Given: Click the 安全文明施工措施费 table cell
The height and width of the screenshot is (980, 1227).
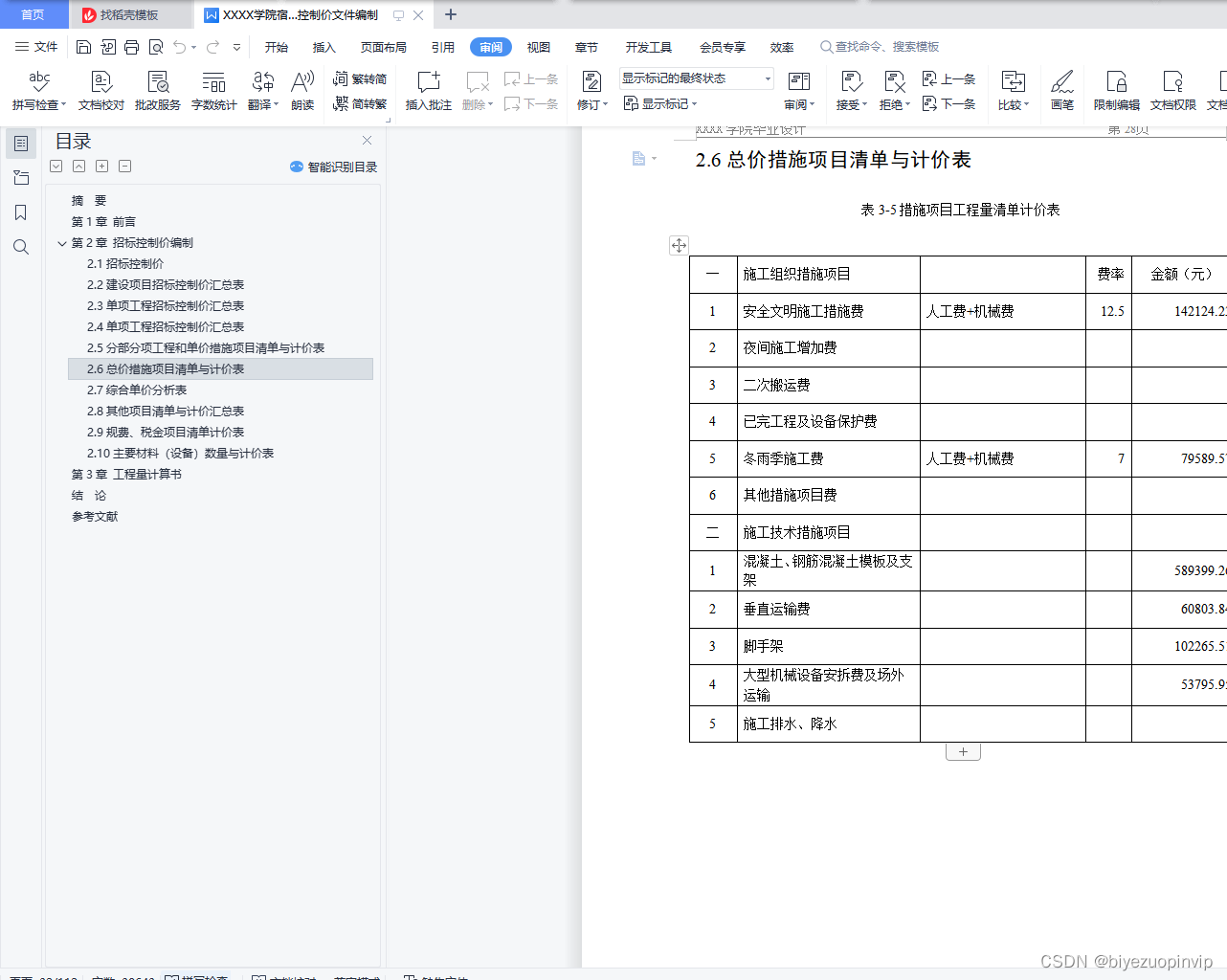Looking at the screenshot, I should click(x=829, y=311).
